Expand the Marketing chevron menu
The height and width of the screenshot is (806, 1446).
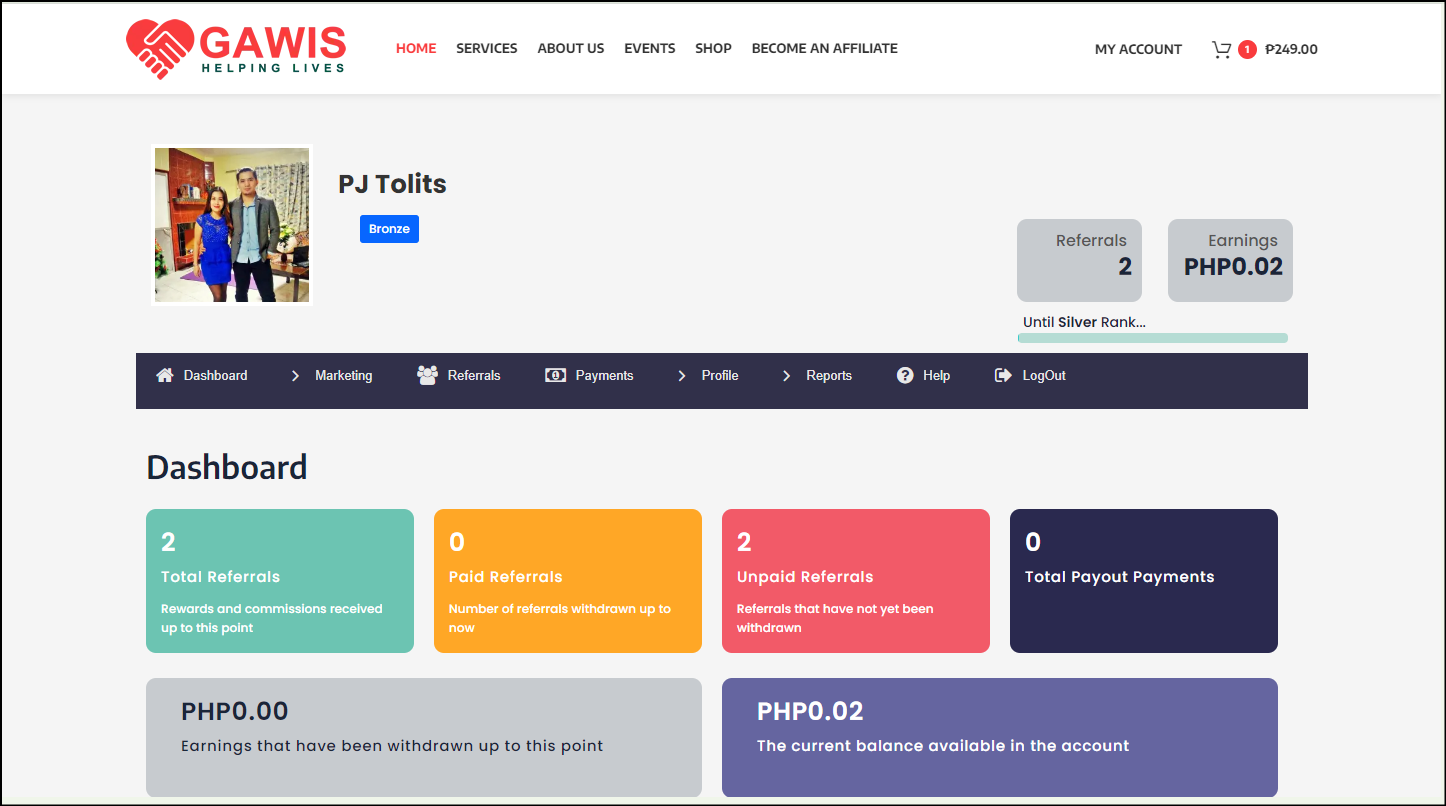295,376
